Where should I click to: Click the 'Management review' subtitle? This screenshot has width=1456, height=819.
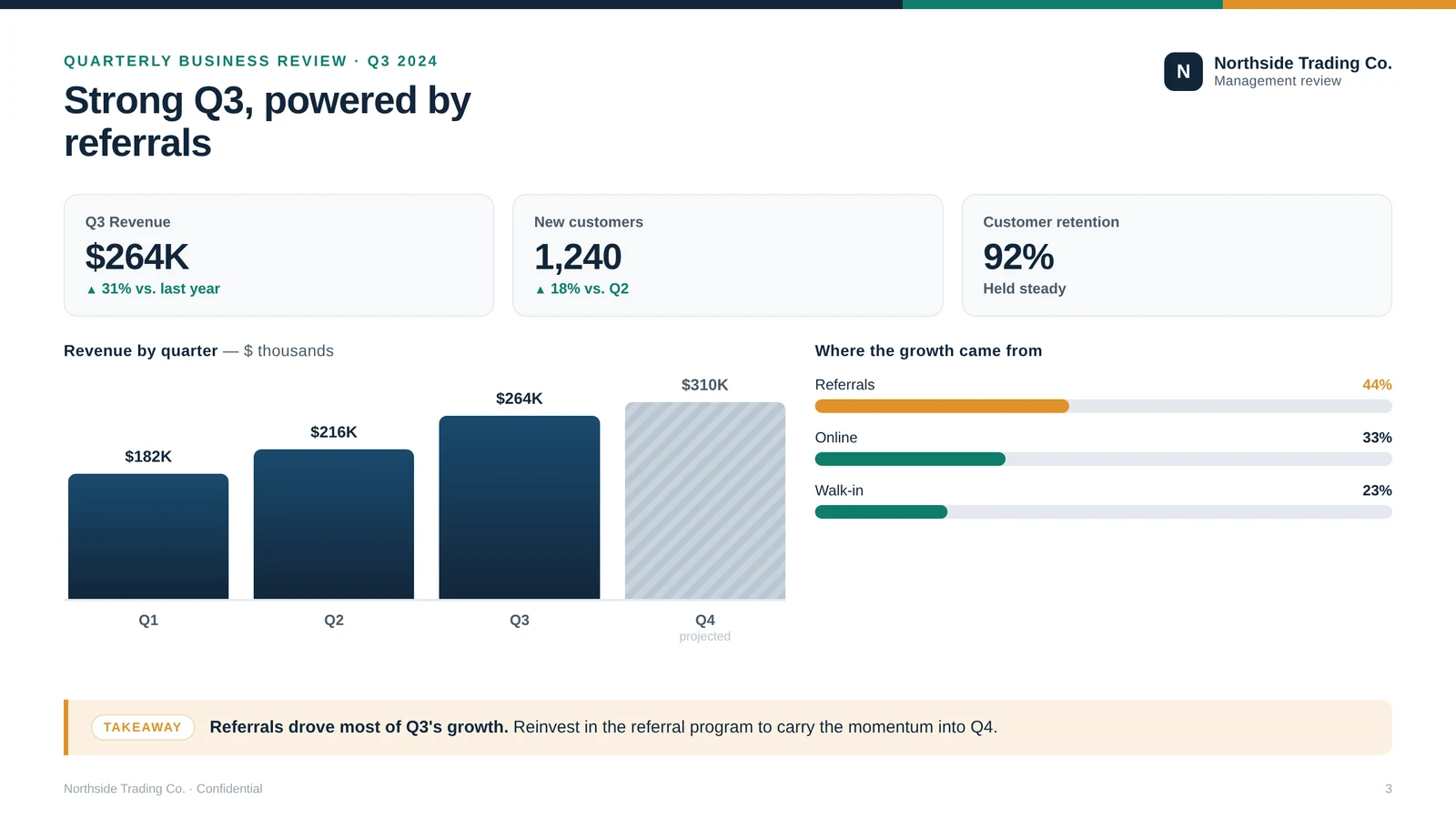[x=1277, y=81]
